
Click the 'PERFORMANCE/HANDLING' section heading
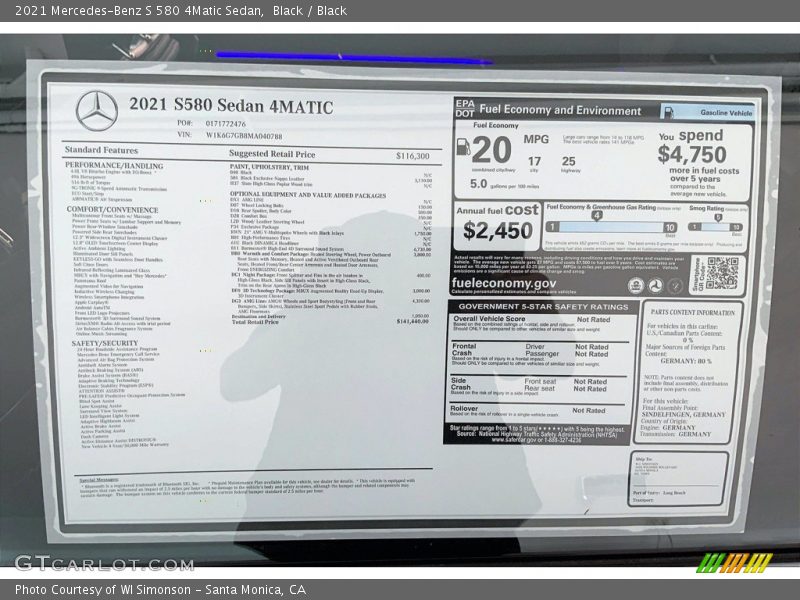[x=114, y=166]
